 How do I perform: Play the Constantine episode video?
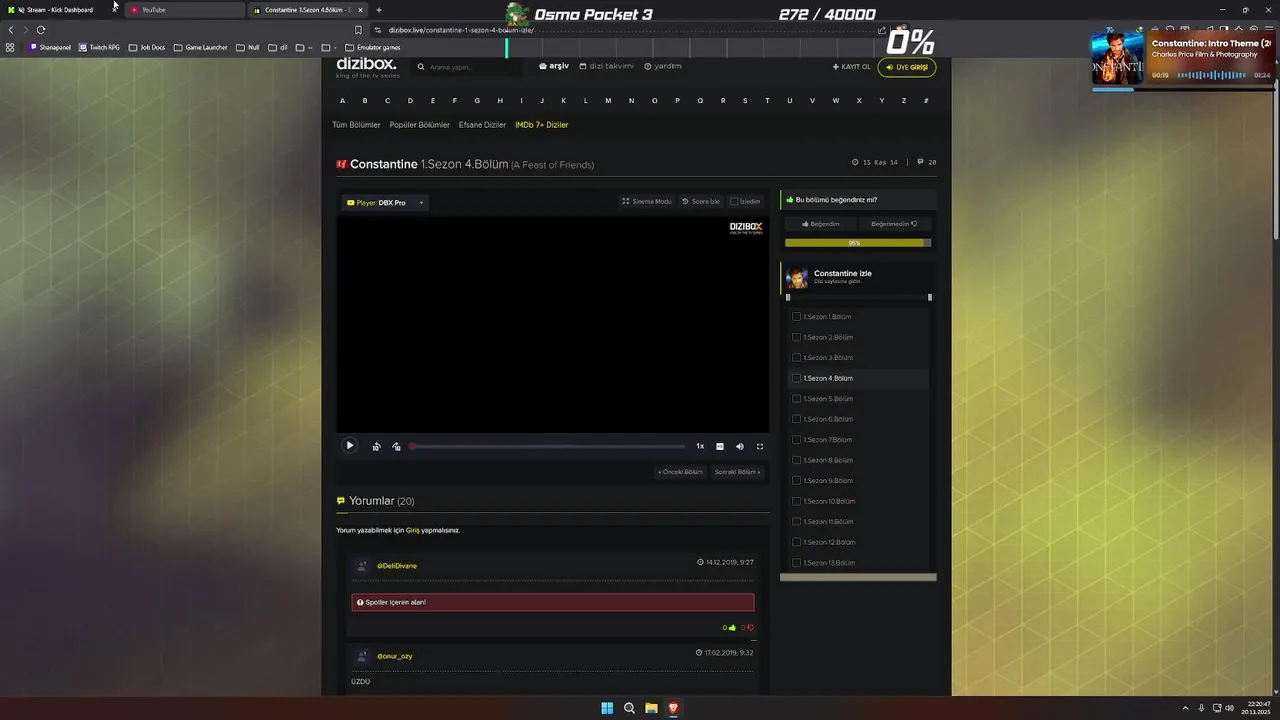click(x=349, y=446)
